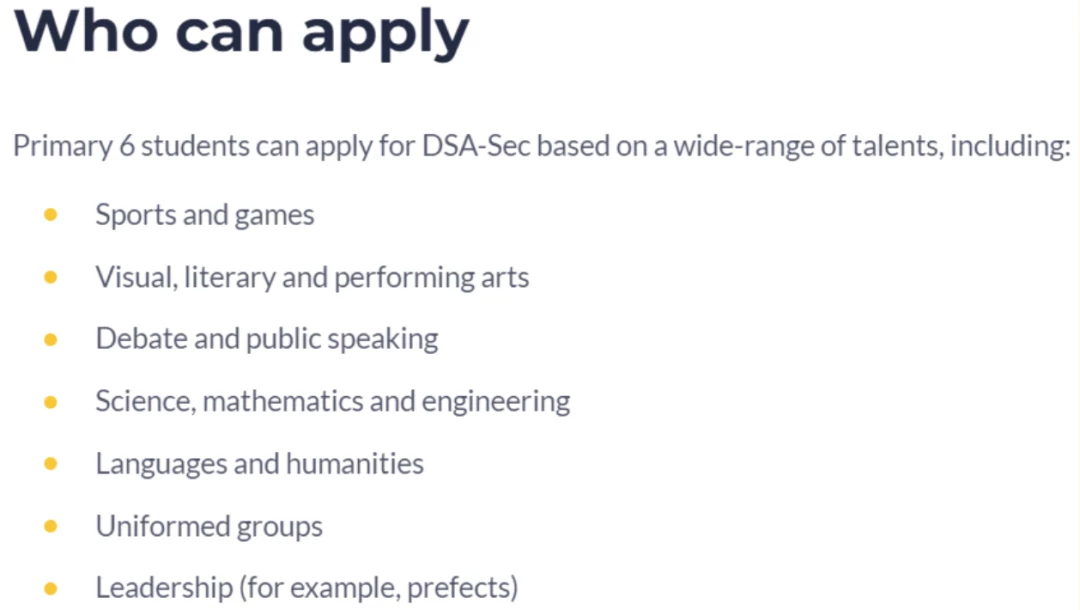Screen dimensions: 1080x610
Task: Click the introductory sentence about DSA-Sec
Action: [x=542, y=147]
